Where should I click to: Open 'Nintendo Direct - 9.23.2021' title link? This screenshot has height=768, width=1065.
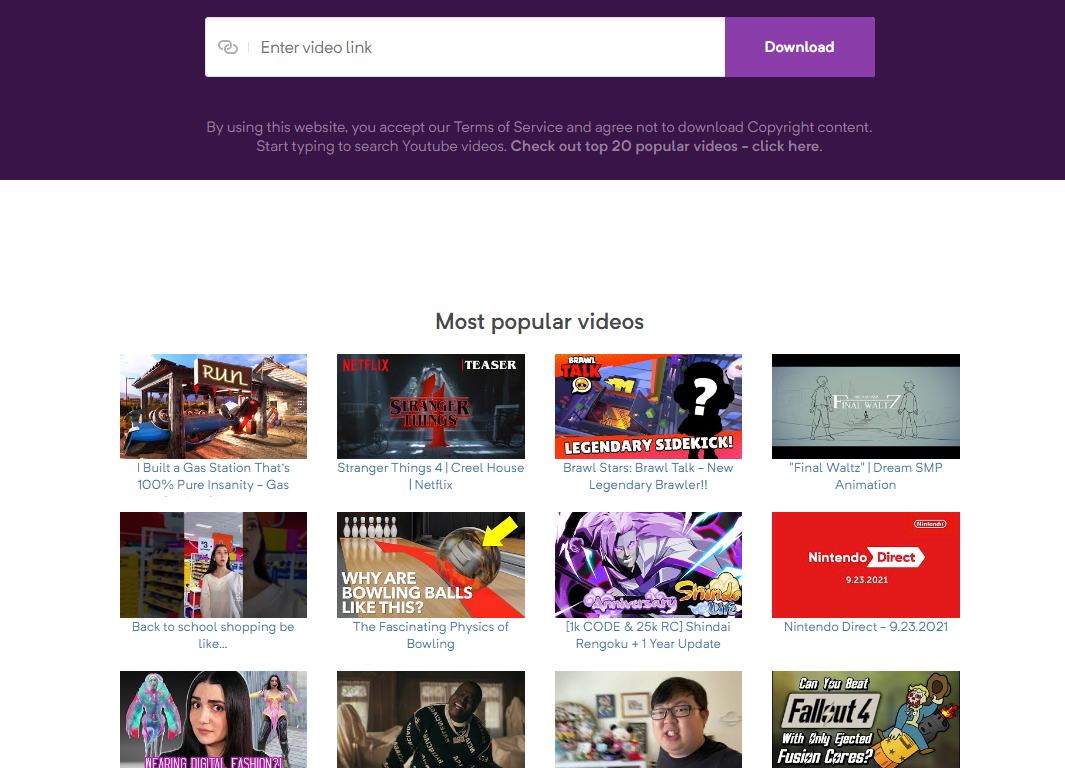(x=866, y=627)
